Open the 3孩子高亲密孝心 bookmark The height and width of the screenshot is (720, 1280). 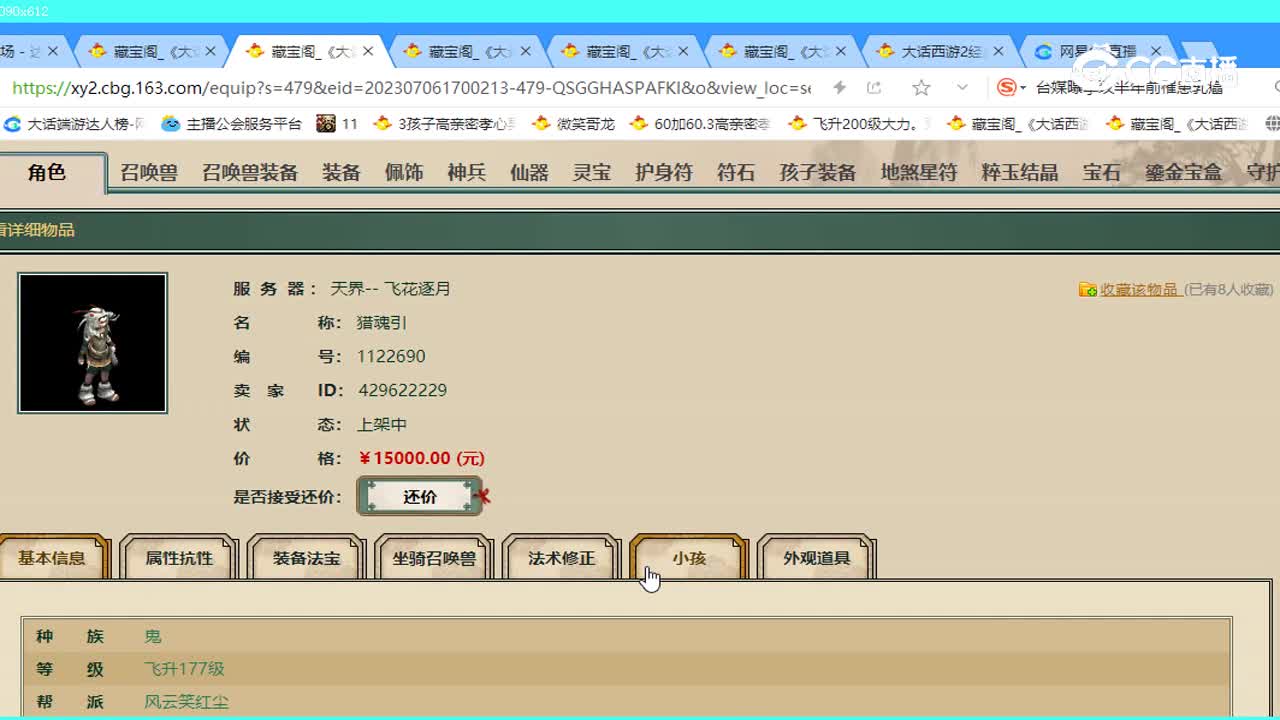[x=445, y=124]
